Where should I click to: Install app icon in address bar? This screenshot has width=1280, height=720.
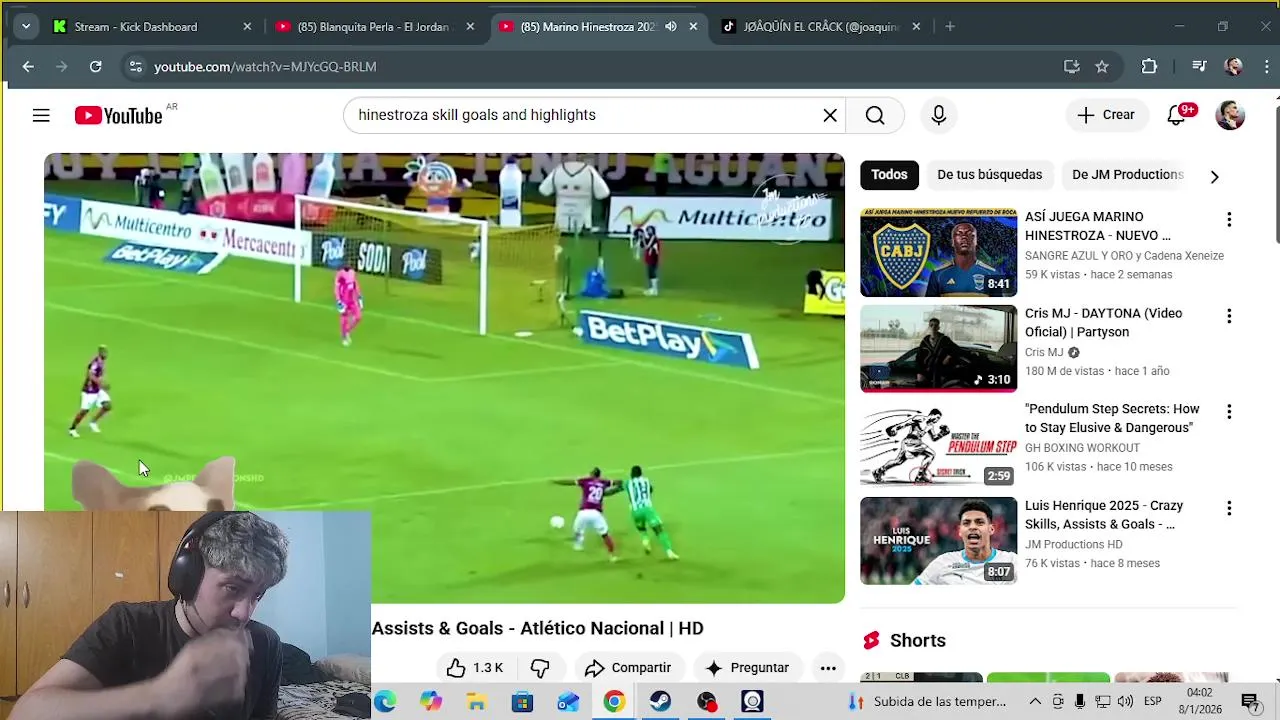(x=1072, y=66)
